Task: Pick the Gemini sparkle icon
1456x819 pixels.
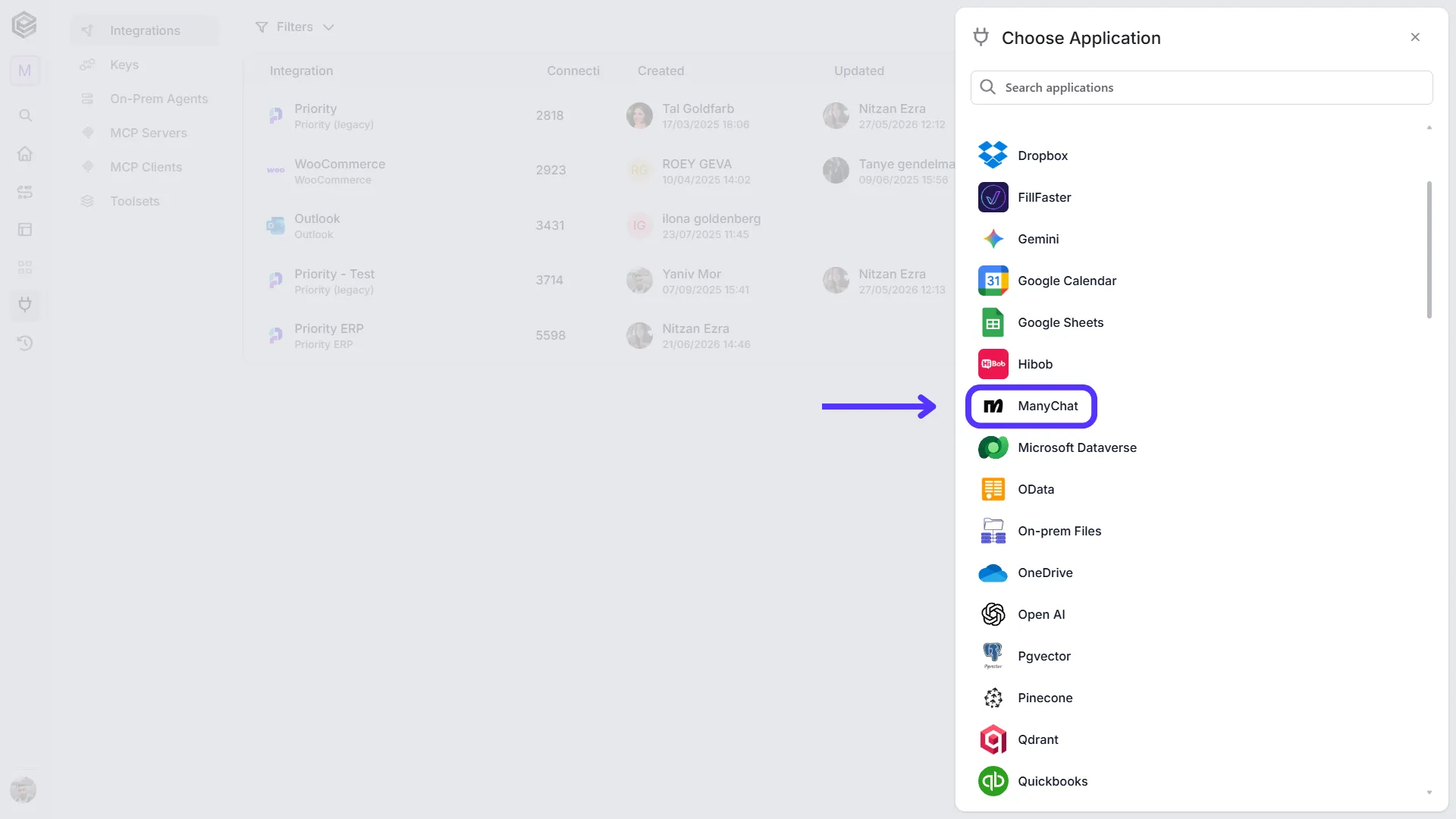Action: 993,239
